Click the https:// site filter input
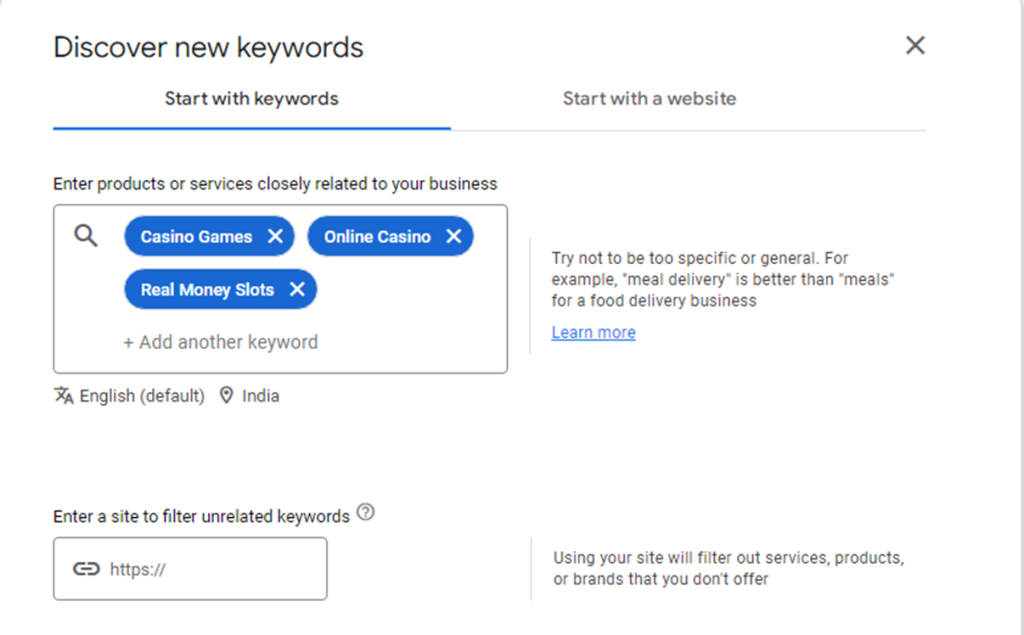Screen dimensions: 1024x635 pos(190,569)
